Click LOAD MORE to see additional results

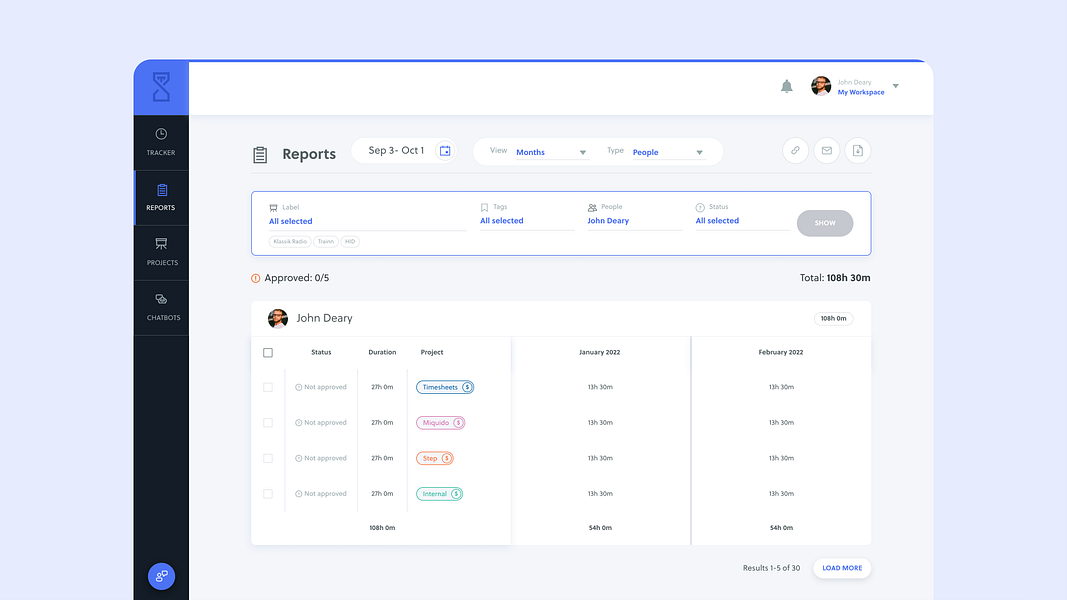pos(841,567)
